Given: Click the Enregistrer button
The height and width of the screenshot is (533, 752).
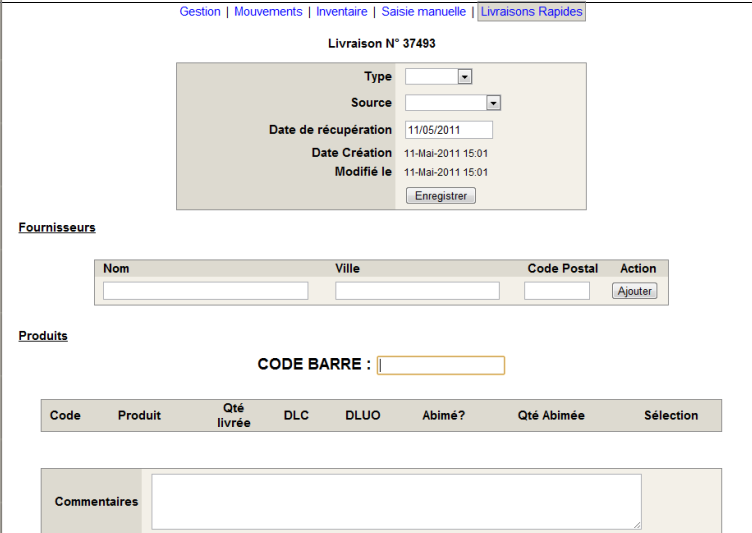Looking at the screenshot, I should pos(441,196).
